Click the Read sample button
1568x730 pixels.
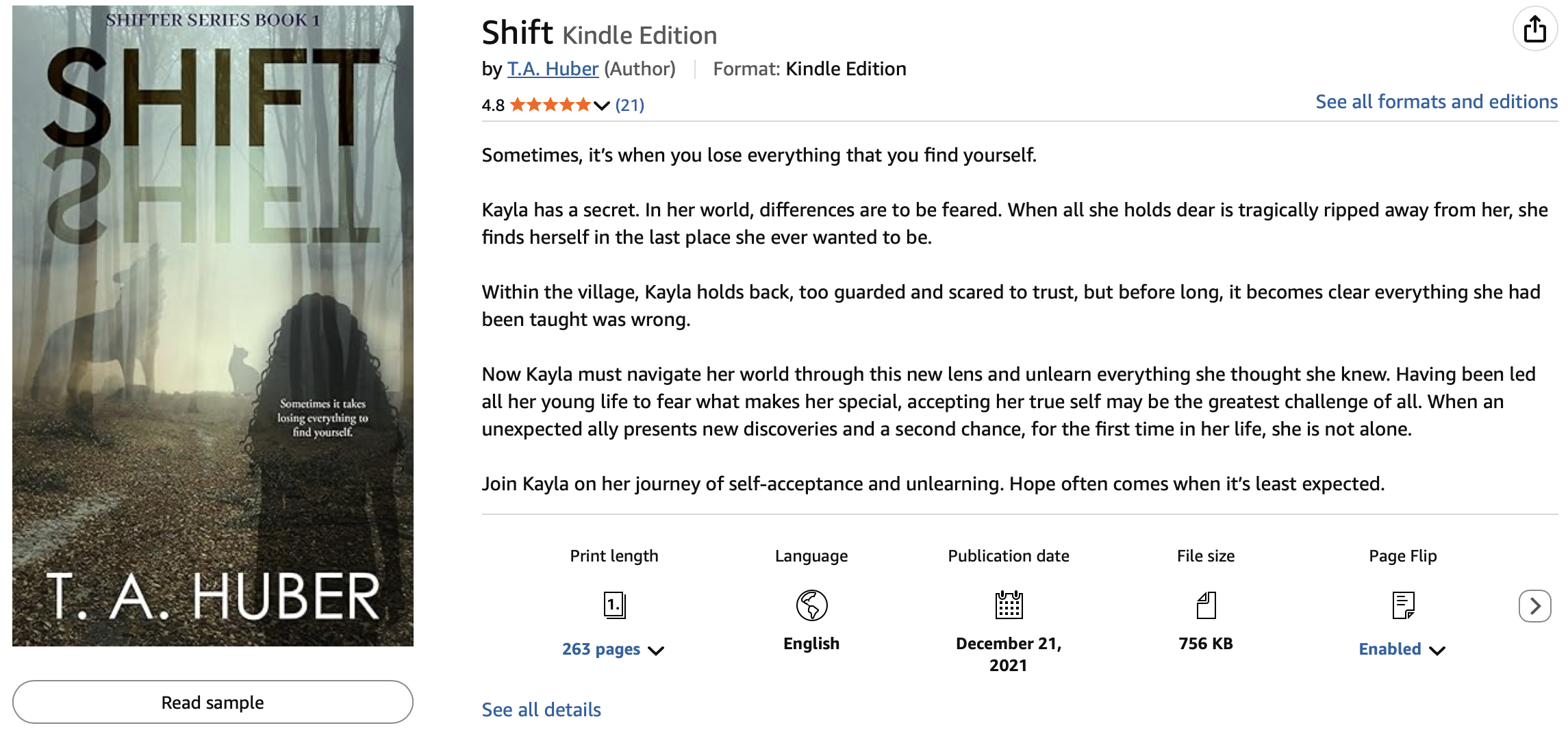coord(213,702)
